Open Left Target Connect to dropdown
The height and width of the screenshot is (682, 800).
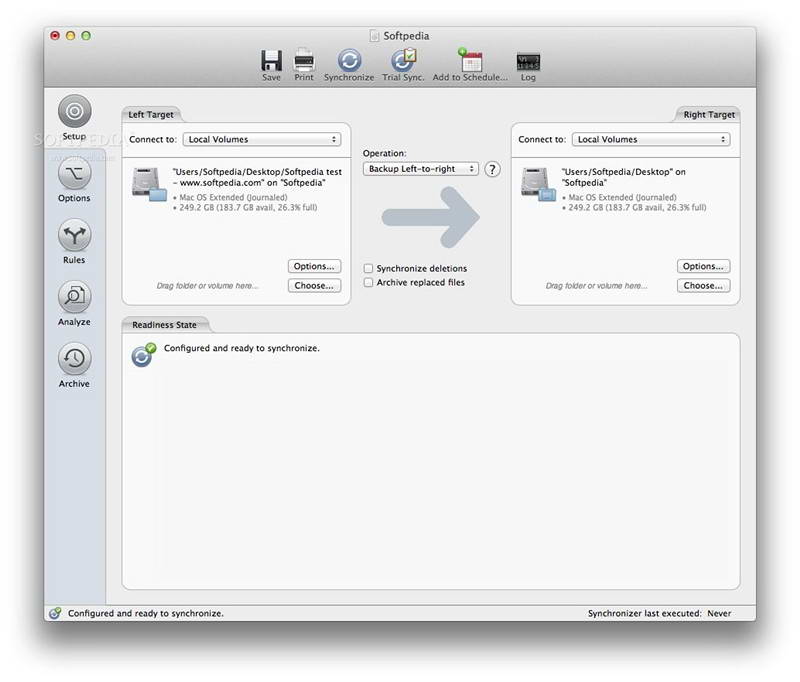[262, 139]
